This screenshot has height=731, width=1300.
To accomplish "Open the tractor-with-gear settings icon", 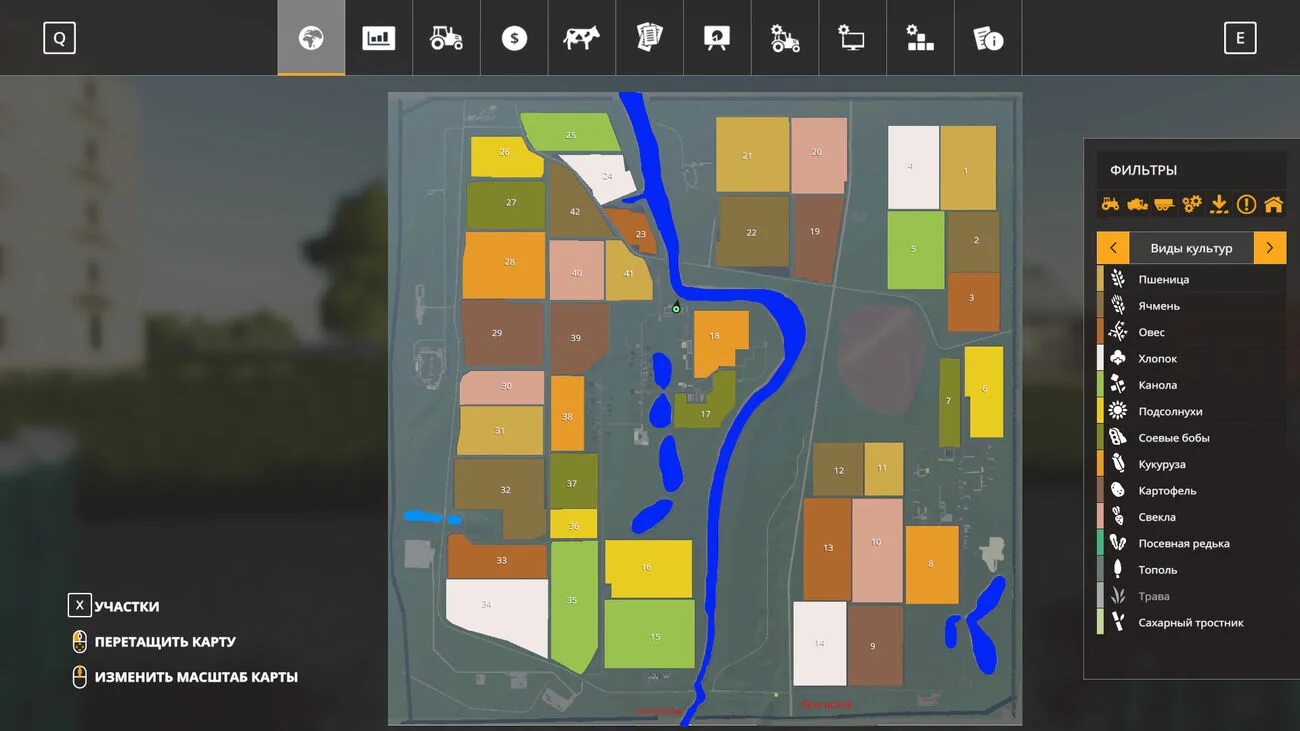I will click(785, 38).
